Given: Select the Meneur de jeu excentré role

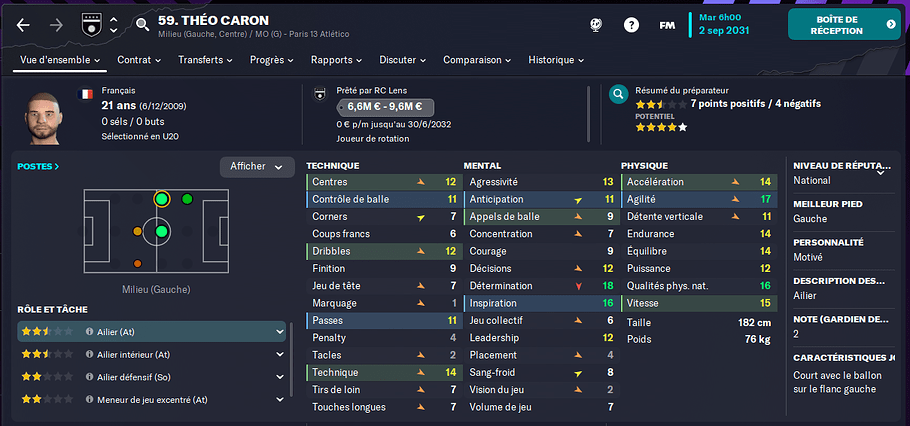Looking at the screenshot, I should point(150,400).
